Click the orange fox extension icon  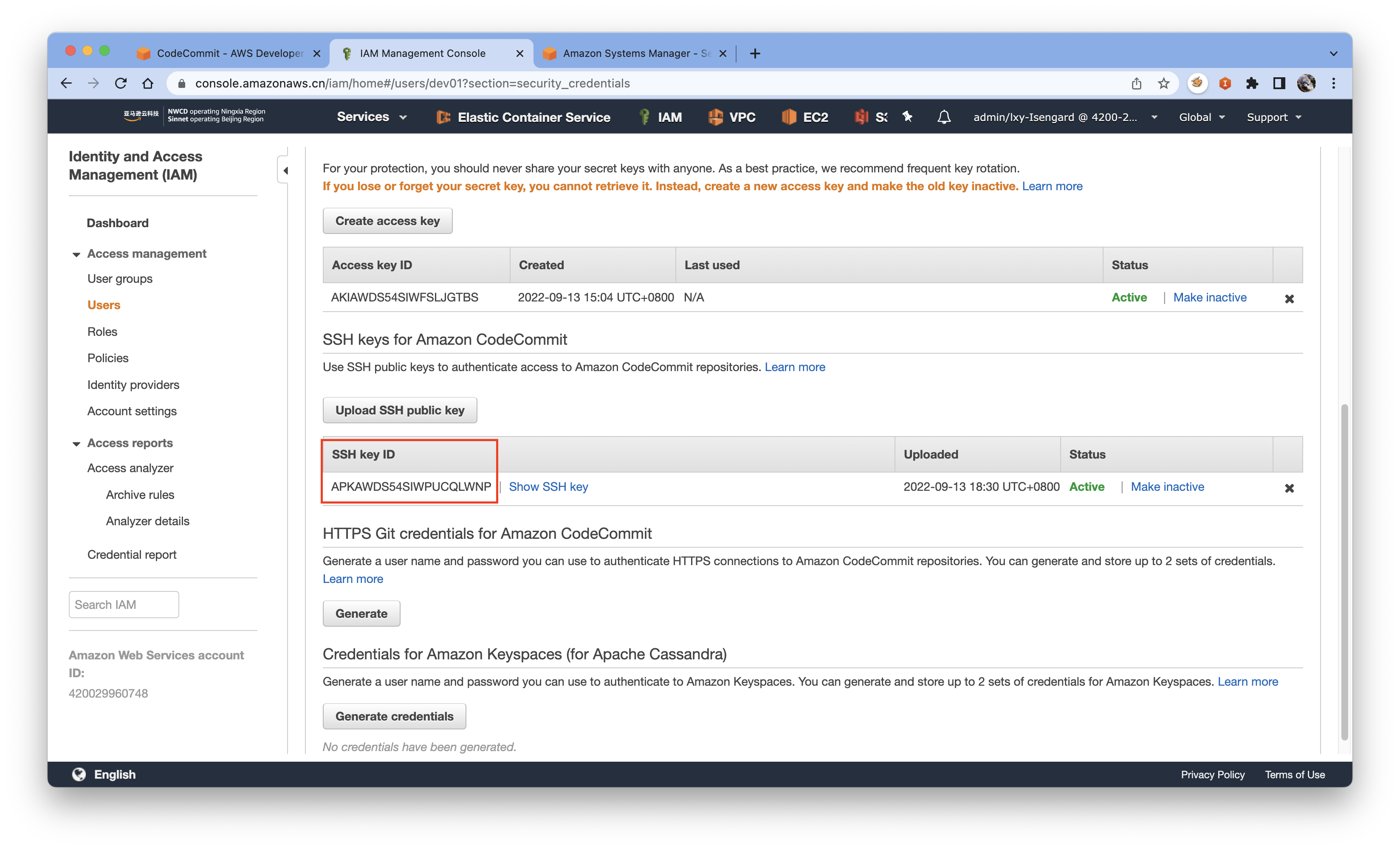(1197, 84)
